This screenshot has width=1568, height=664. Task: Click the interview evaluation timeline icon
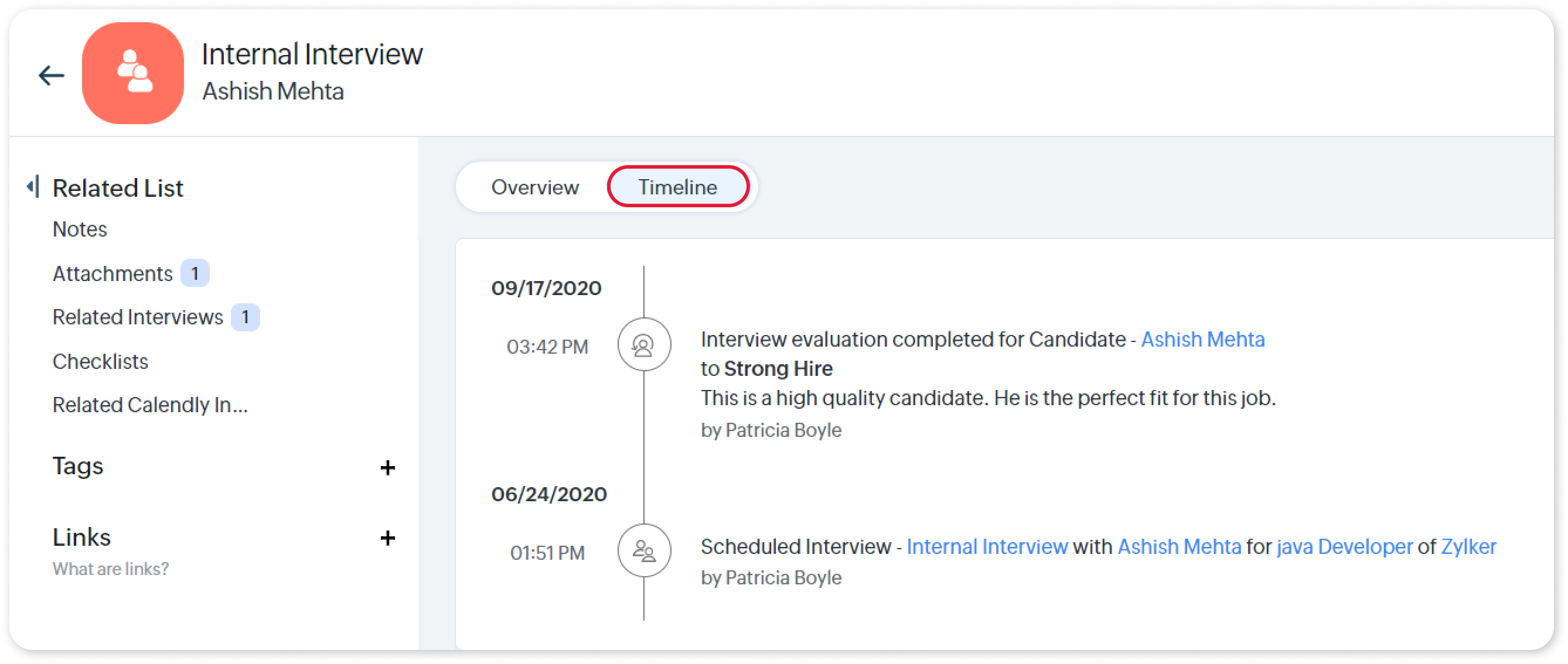643,345
